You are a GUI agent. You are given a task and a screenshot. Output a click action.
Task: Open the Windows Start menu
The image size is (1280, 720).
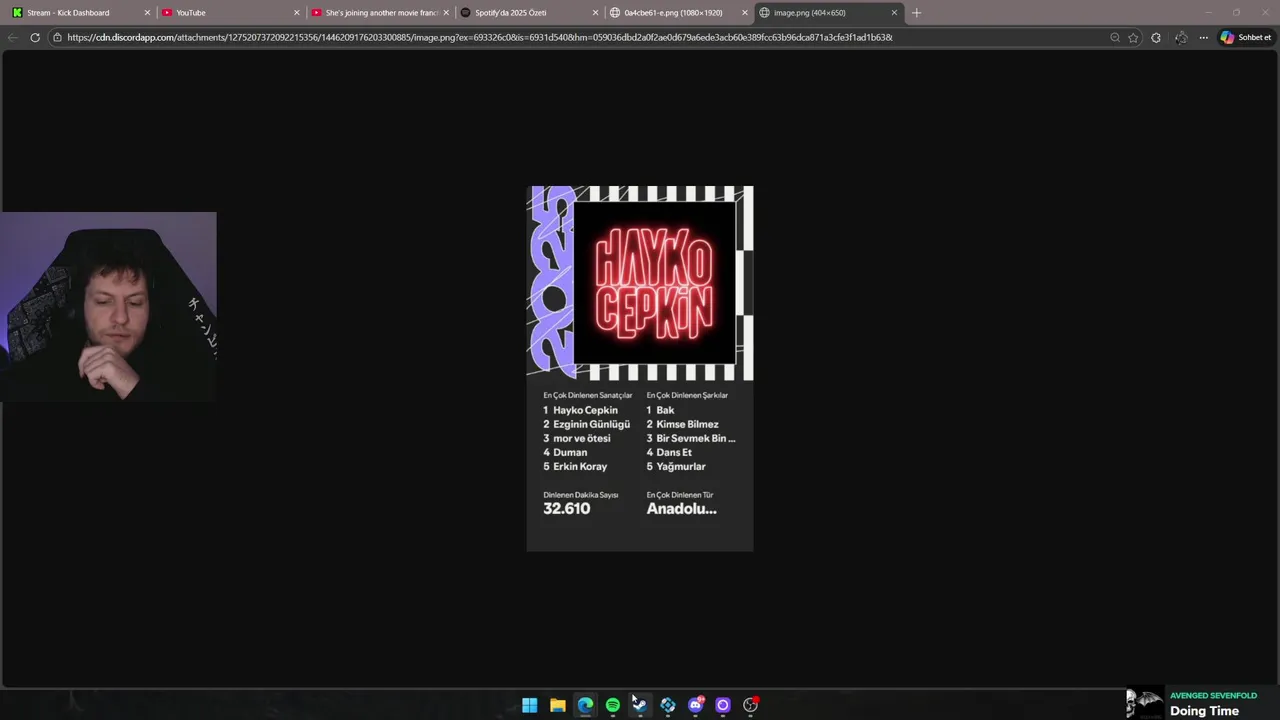click(x=529, y=705)
